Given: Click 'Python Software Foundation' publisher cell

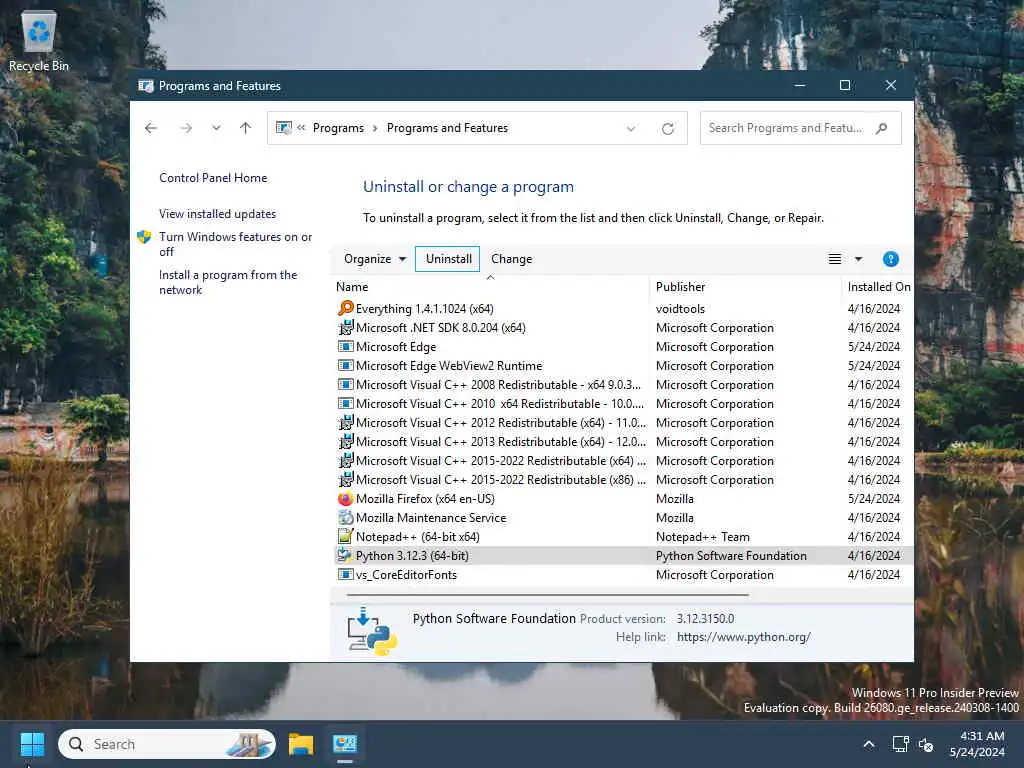Looking at the screenshot, I should pyautogui.click(x=731, y=556).
